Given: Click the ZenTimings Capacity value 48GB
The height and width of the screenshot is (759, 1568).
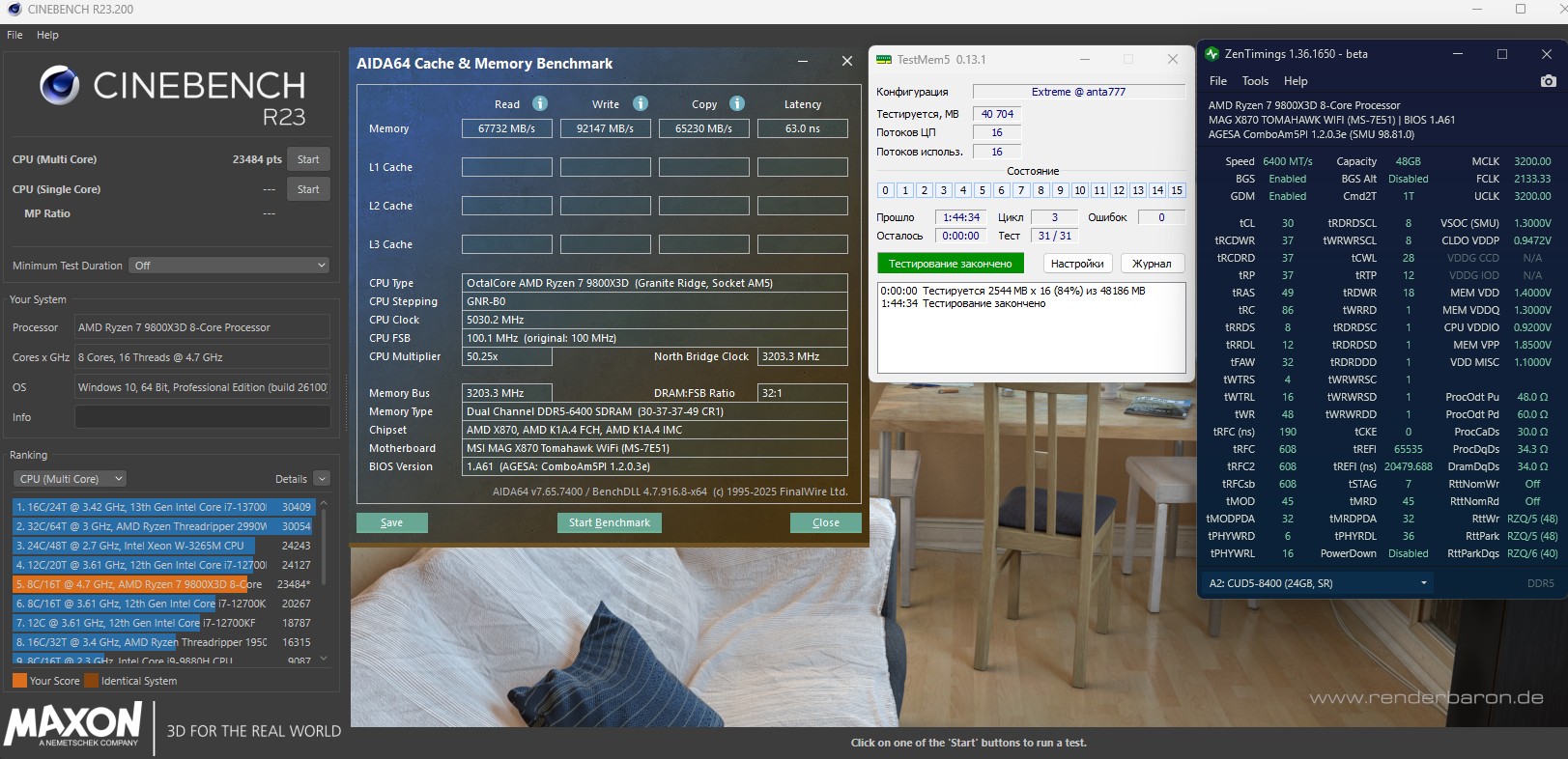Looking at the screenshot, I should 1409,161.
